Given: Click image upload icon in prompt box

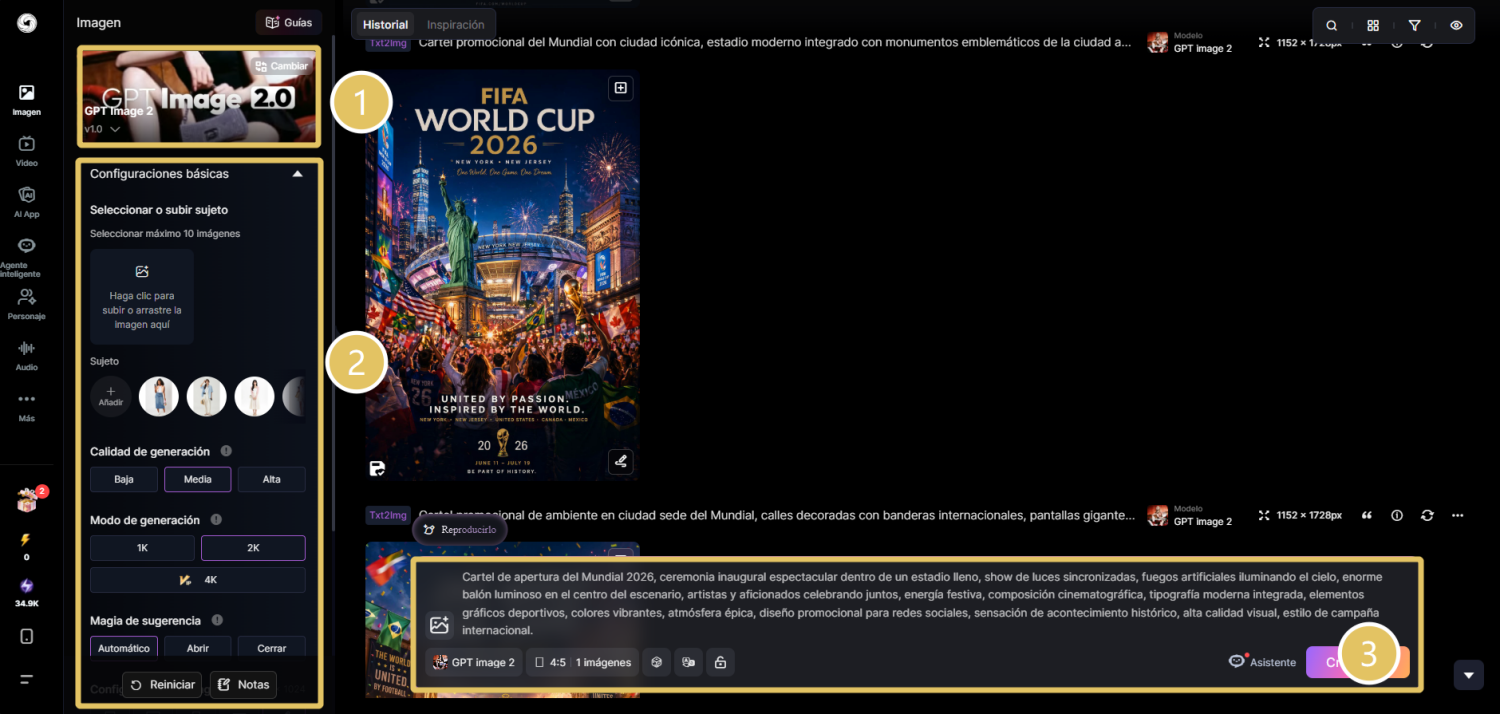Looking at the screenshot, I should coord(439,625).
